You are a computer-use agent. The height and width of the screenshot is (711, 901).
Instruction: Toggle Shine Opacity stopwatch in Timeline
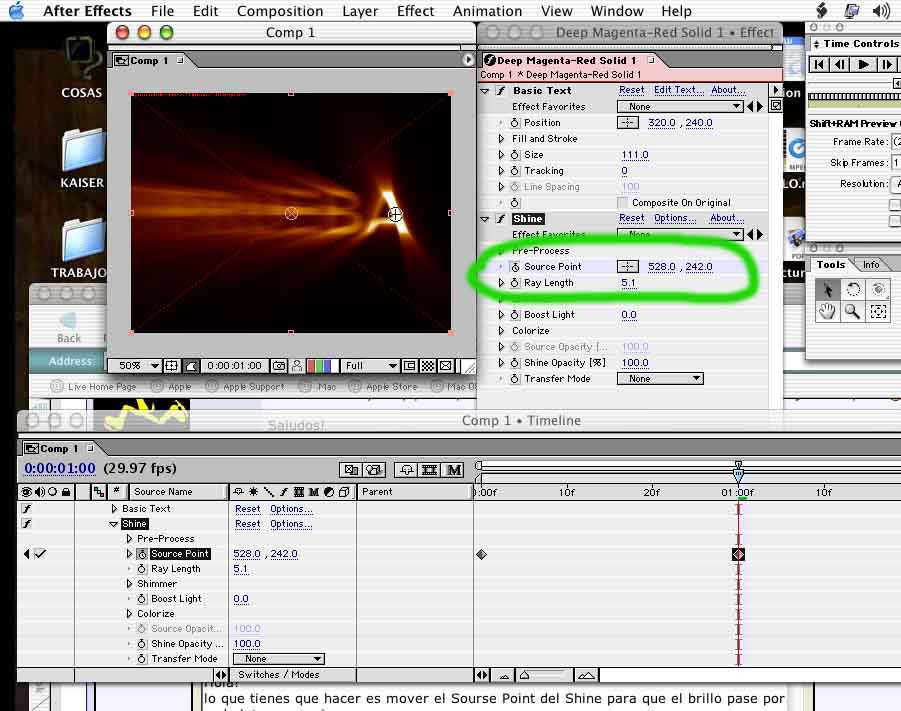[142, 644]
